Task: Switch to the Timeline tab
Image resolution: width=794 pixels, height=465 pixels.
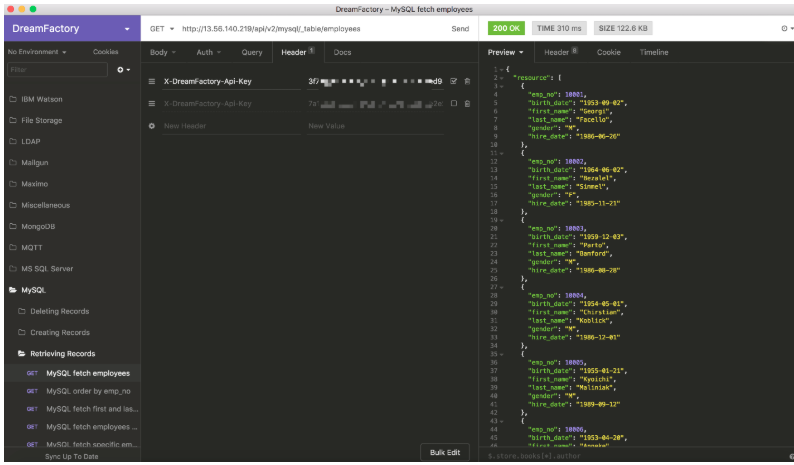Action: pyautogui.click(x=654, y=52)
